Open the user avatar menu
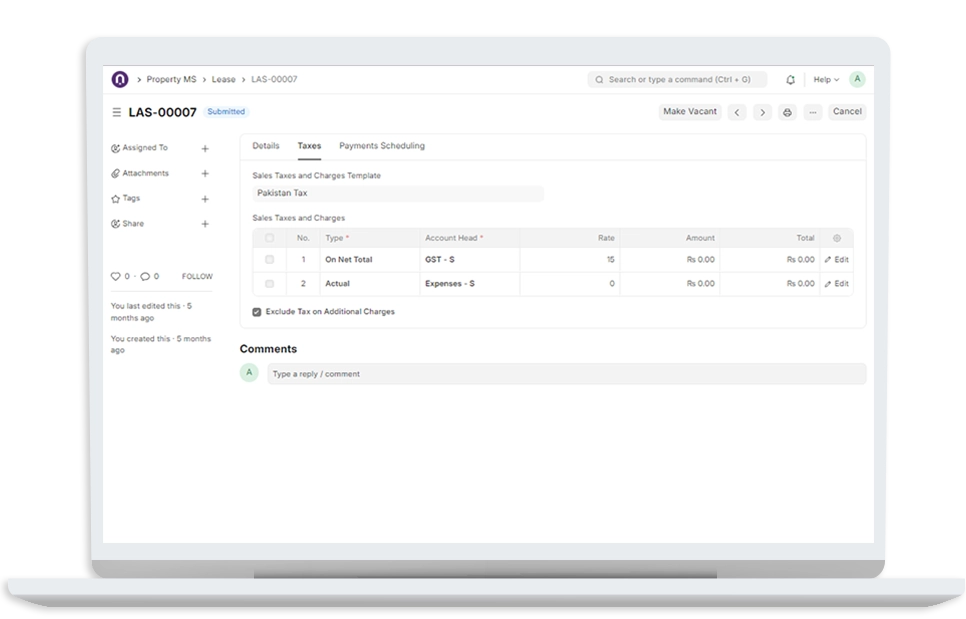The image size is (966, 619). (x=857, y=79)
